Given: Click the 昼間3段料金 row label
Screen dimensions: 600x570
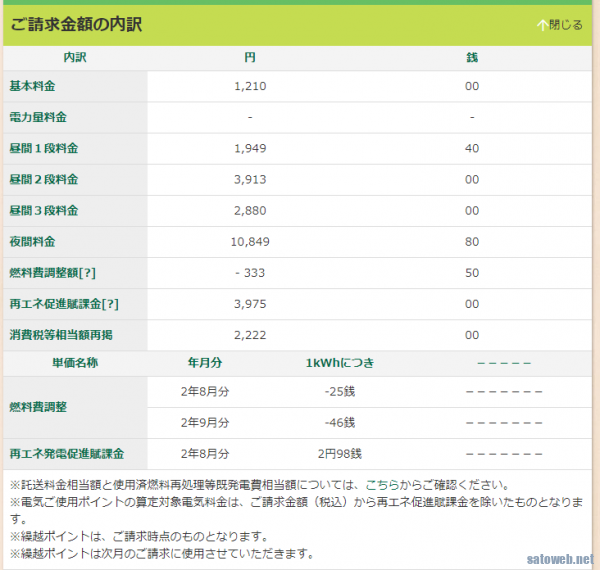Looking at the screenshot, I should click(x=43, y=211).
